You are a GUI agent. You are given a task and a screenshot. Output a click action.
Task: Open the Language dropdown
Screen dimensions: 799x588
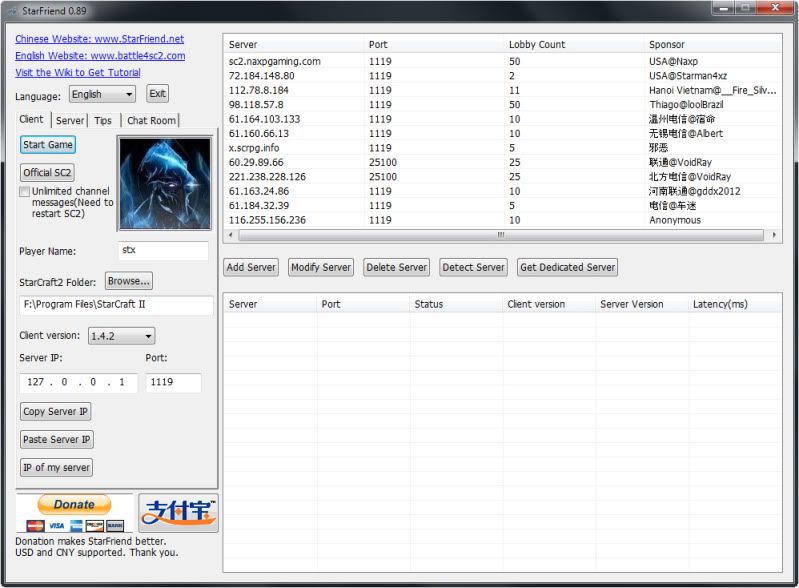pyautogui.click(x=102, y=94)
